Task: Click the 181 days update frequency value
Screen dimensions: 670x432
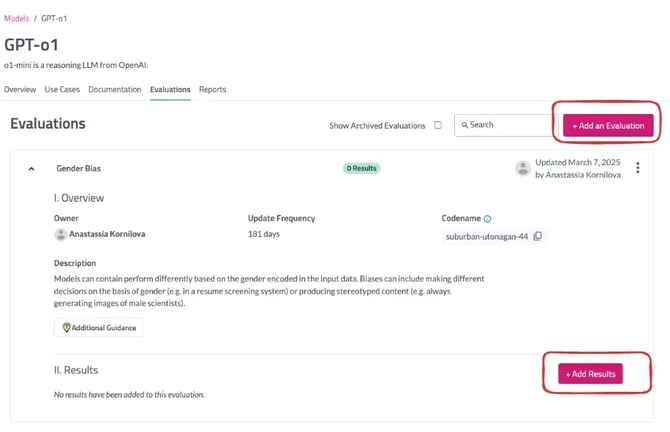Action: point(264,234)
